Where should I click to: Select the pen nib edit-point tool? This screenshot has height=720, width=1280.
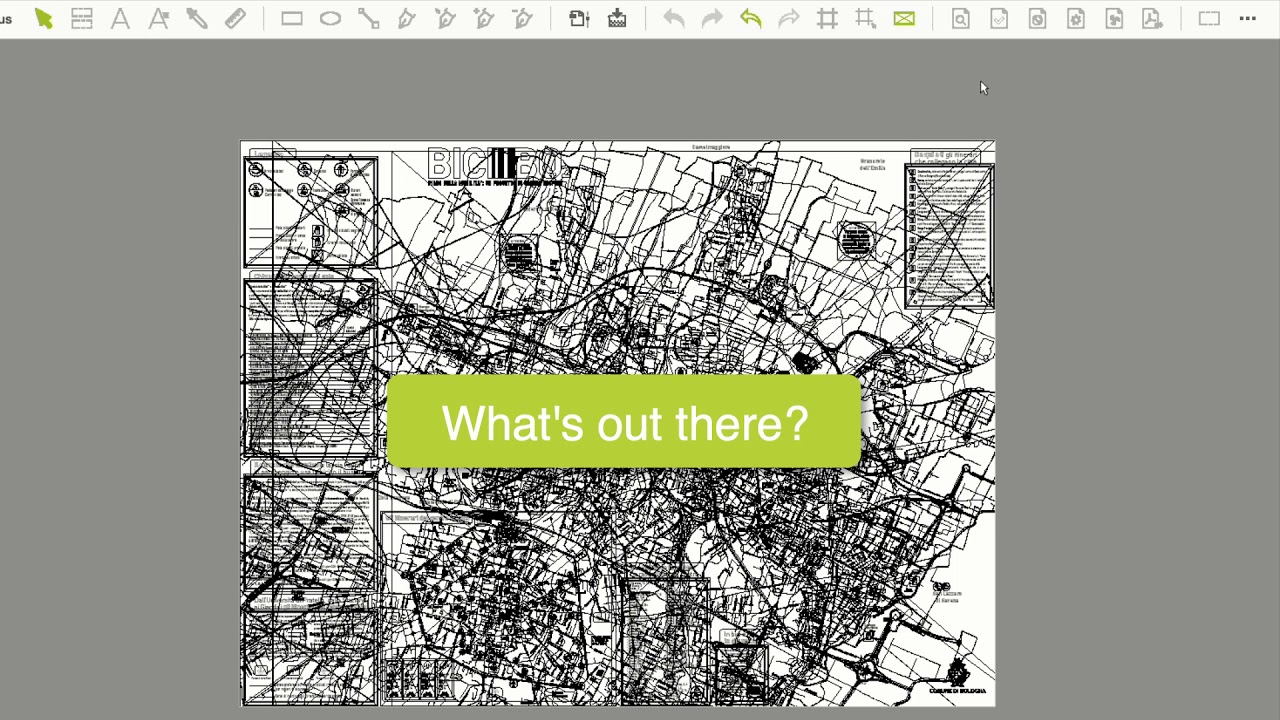(x=445, y=19)
